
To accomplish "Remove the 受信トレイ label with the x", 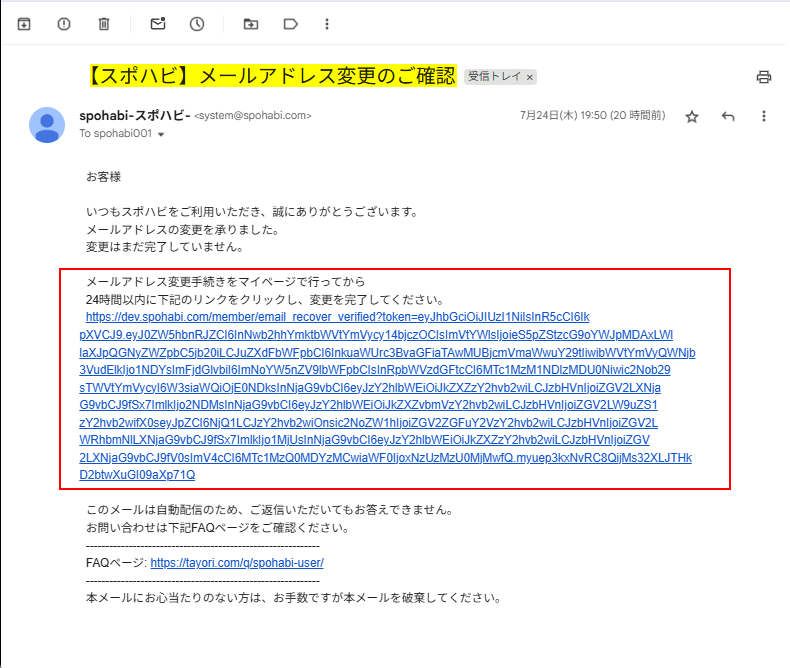I will (x=530, y=77).
